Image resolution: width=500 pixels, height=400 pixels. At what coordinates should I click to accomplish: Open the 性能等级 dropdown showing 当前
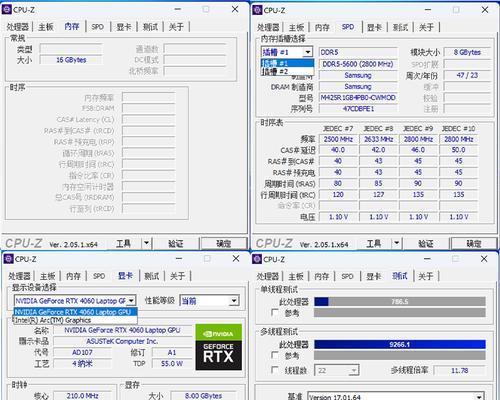point(209,301)
